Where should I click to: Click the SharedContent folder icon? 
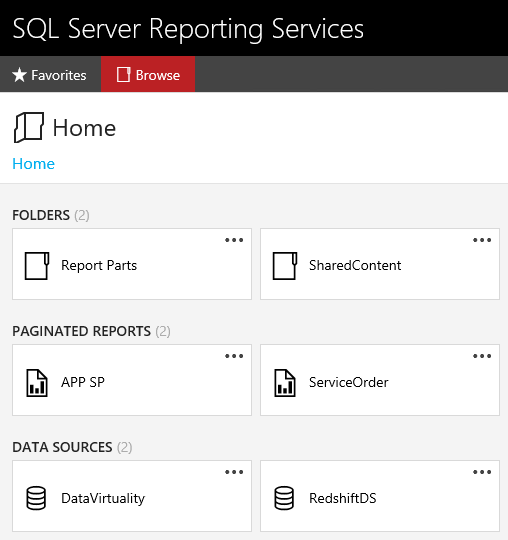(285, 266)
